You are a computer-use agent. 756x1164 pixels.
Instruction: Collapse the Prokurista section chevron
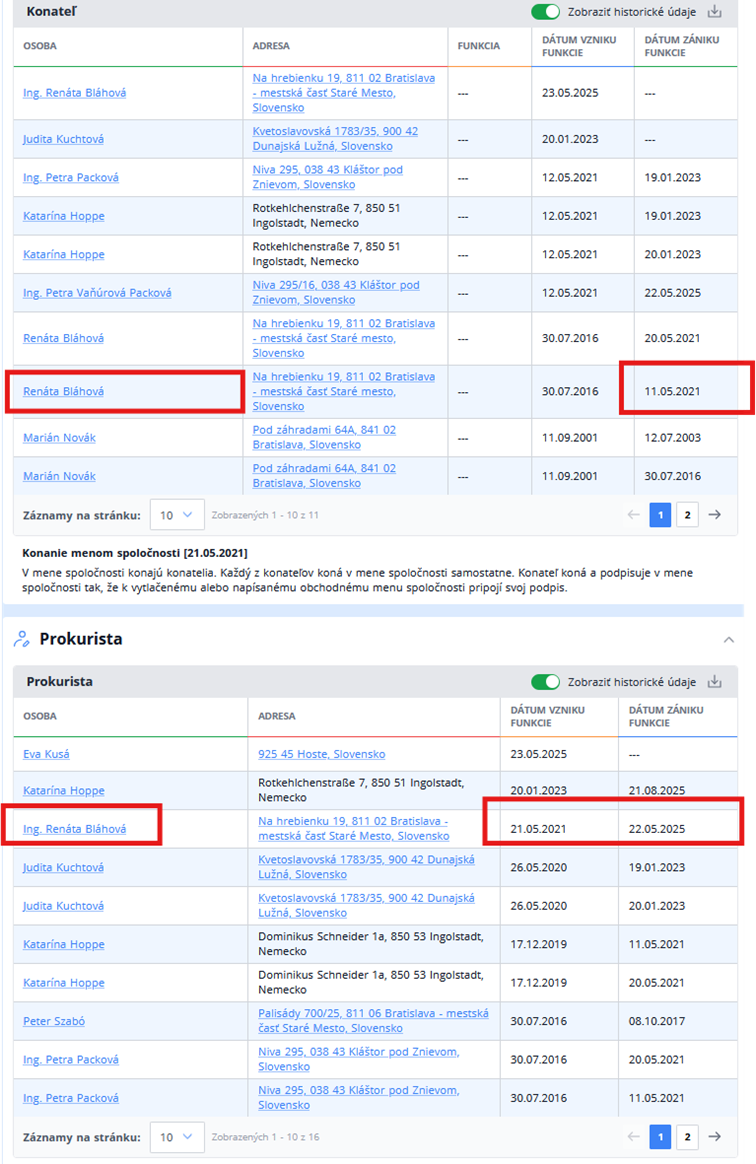729,639
